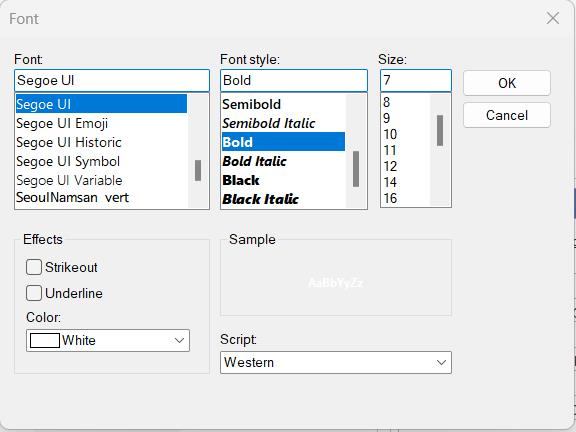Viewport: 576px width, 432px height.
Task: Open the Color dropdown showing White
Action: [x=108, y=341]
